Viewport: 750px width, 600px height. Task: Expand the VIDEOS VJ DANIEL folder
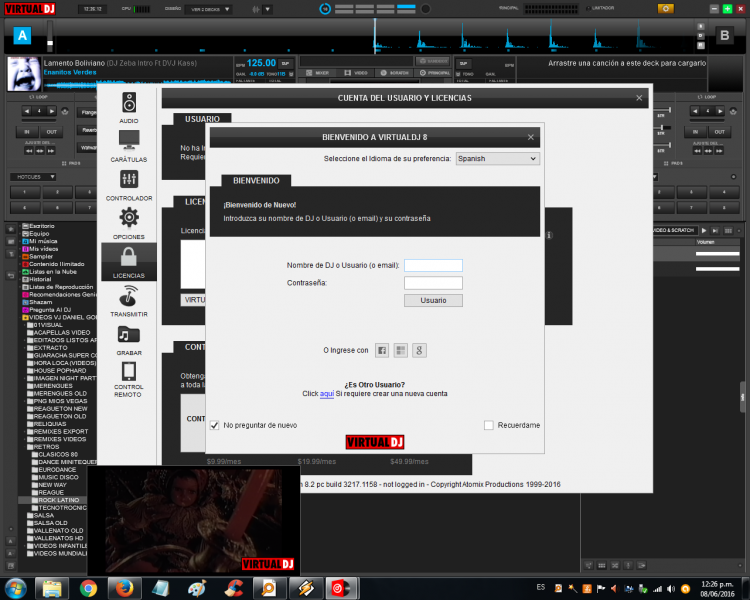coord(20,317)
